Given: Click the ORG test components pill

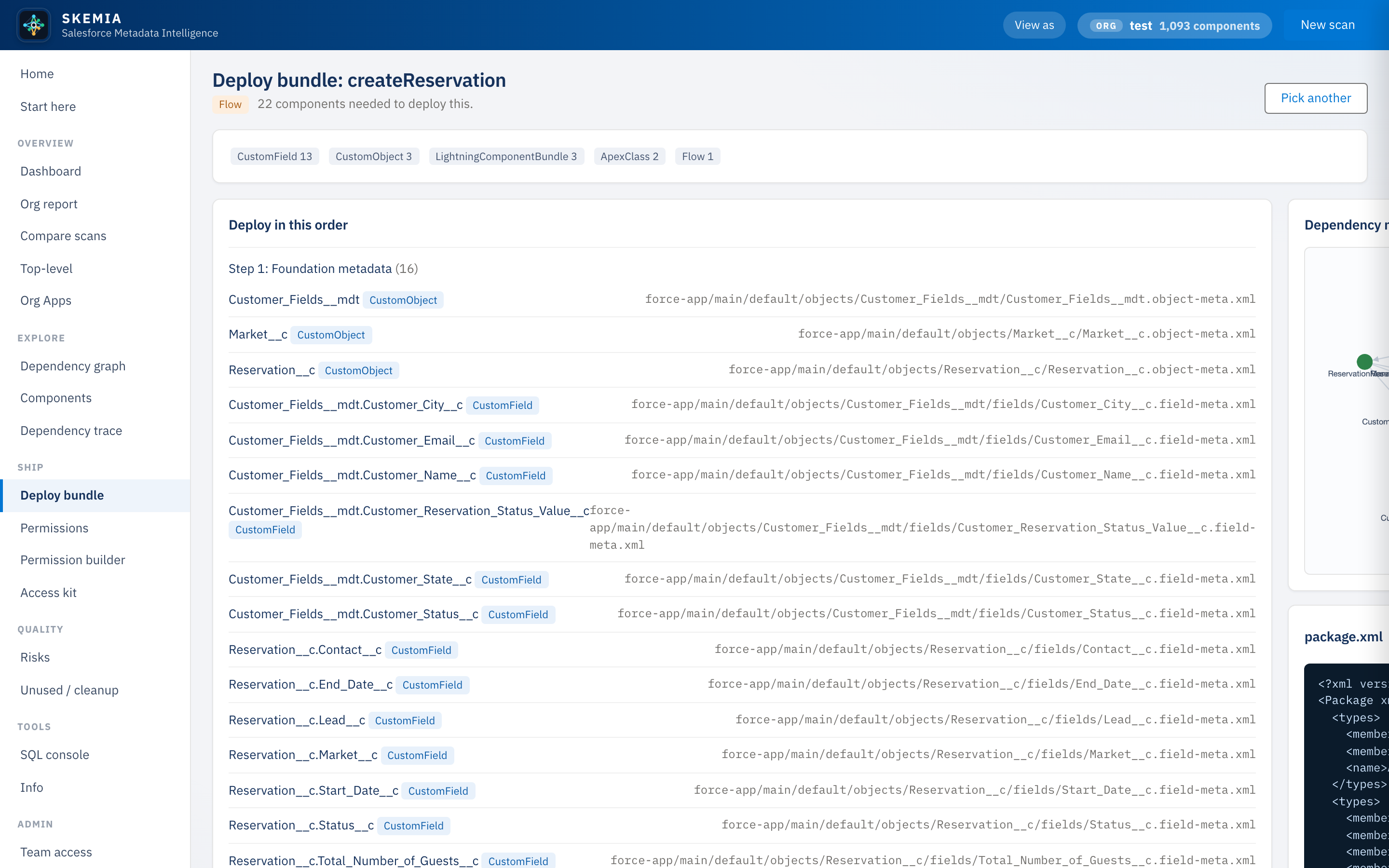Looking at the screenshot, I should click(1174, 26).
